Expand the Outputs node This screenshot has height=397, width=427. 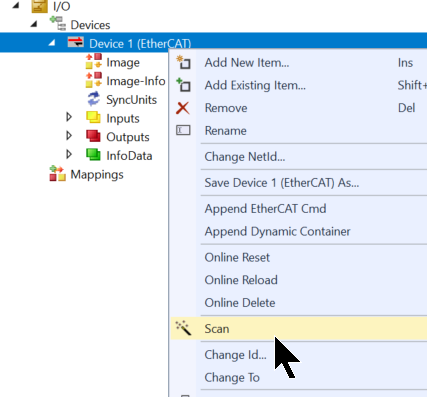pos(69,136)
